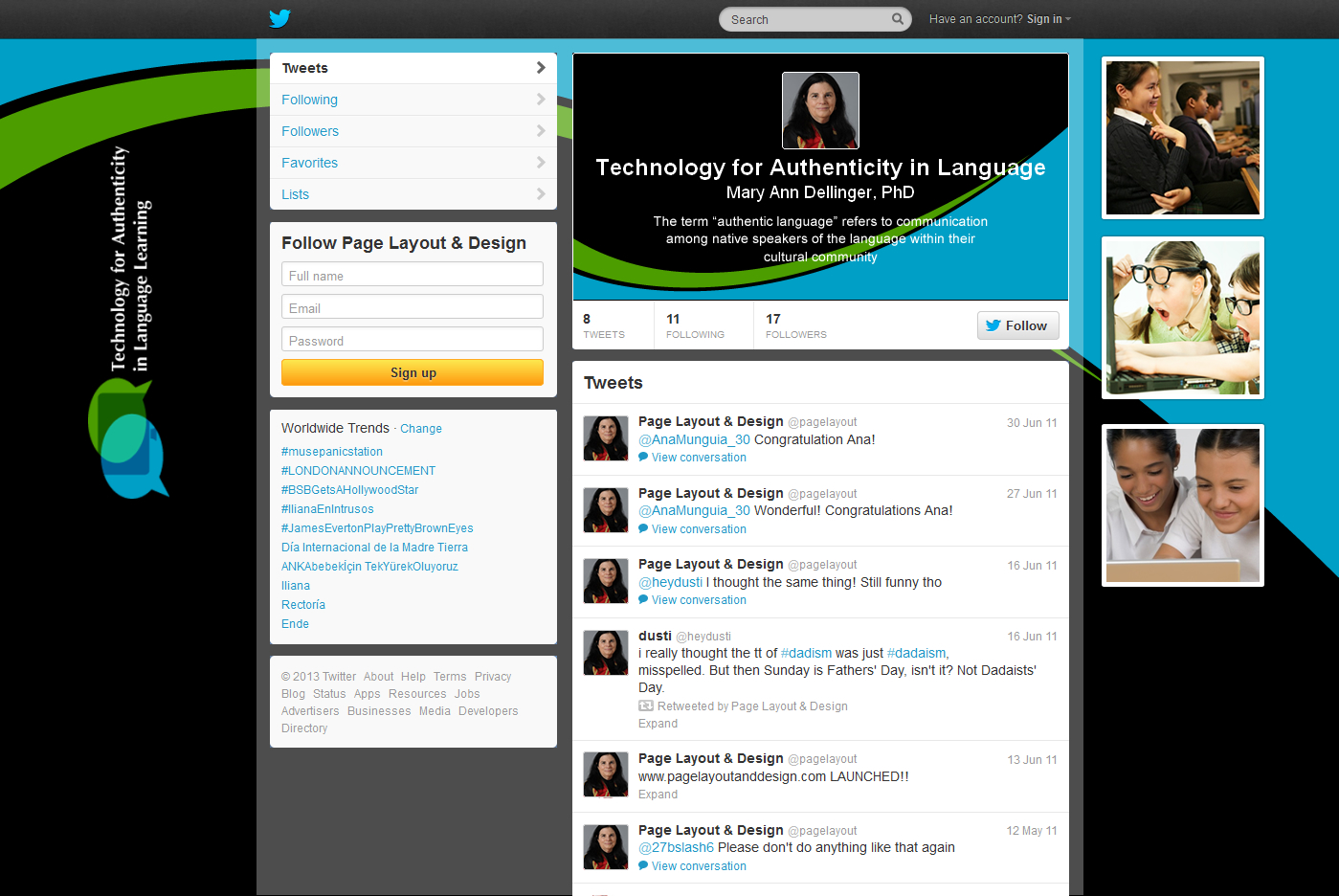1339x896 pixels.
Task: View conversation on the 27 Jun 11 tweet
Action: [699, 529]
